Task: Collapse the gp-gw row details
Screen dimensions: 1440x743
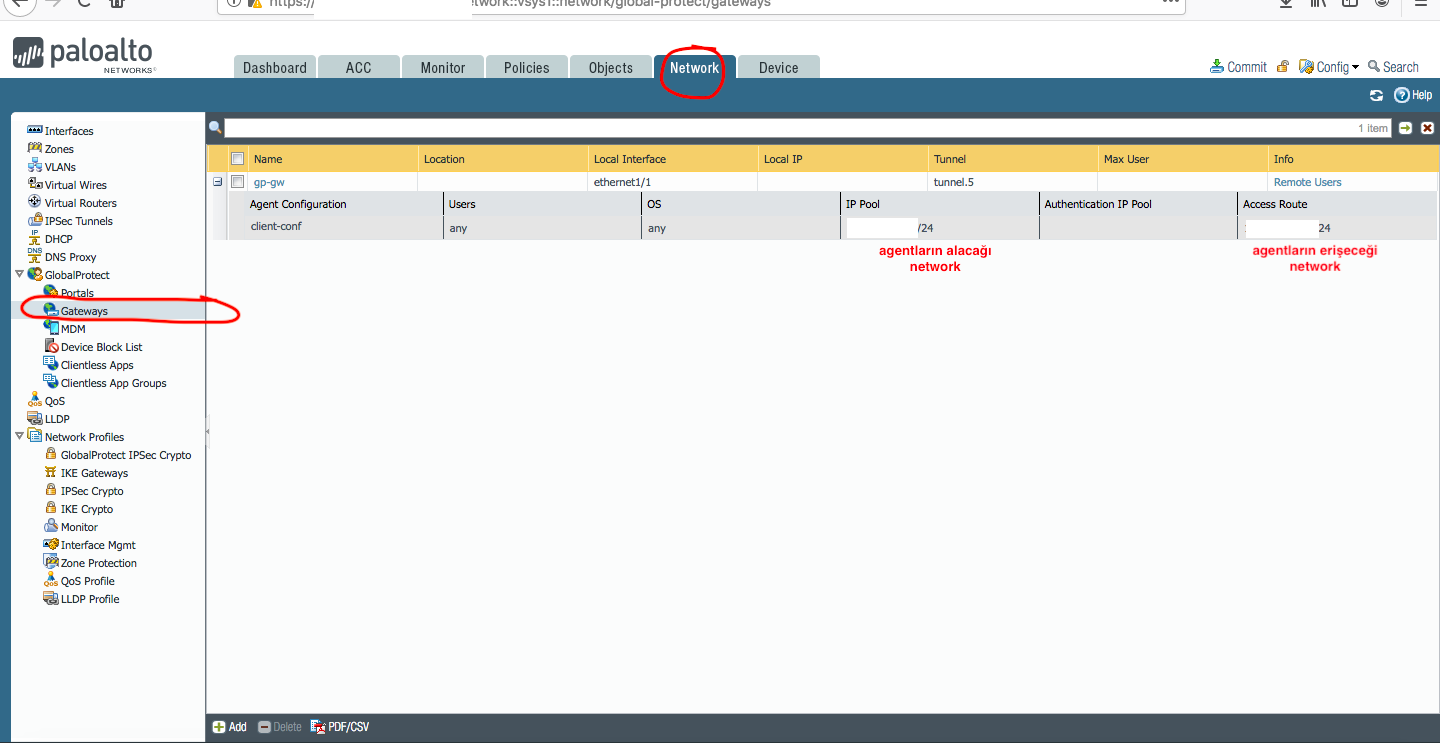Action: point(217,182)
